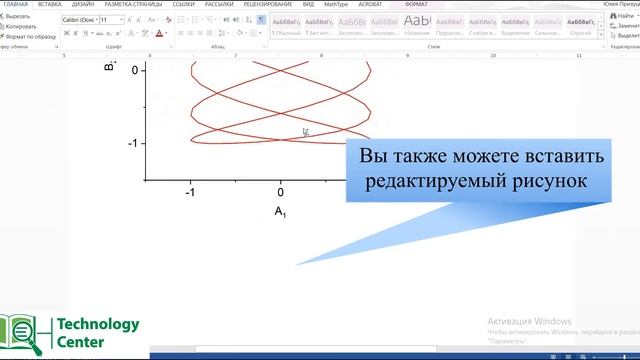This screenshot has width=640, height=360.
Task: Apply text highlight color
Action: point(144,33)
